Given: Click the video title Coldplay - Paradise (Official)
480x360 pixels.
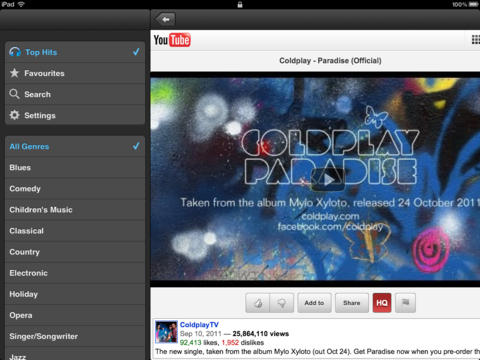Looking at the screenshot, I should click(330, 61).
